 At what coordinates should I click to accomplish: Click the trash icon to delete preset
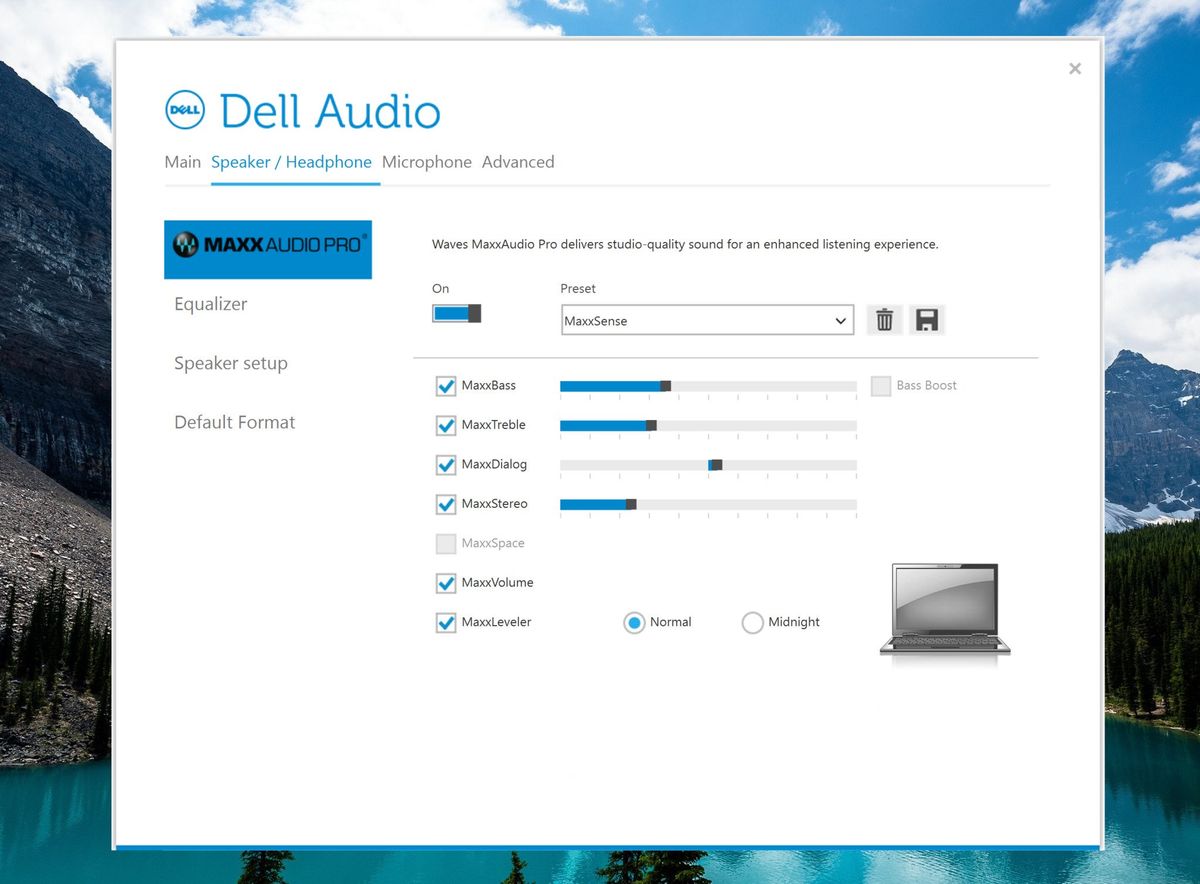click(884, 320)
